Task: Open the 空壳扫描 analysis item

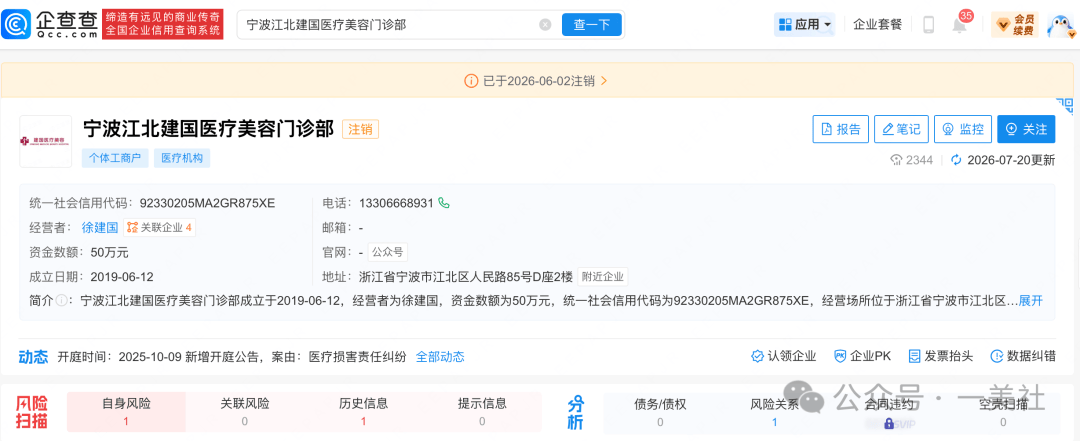Action: 1003,412
